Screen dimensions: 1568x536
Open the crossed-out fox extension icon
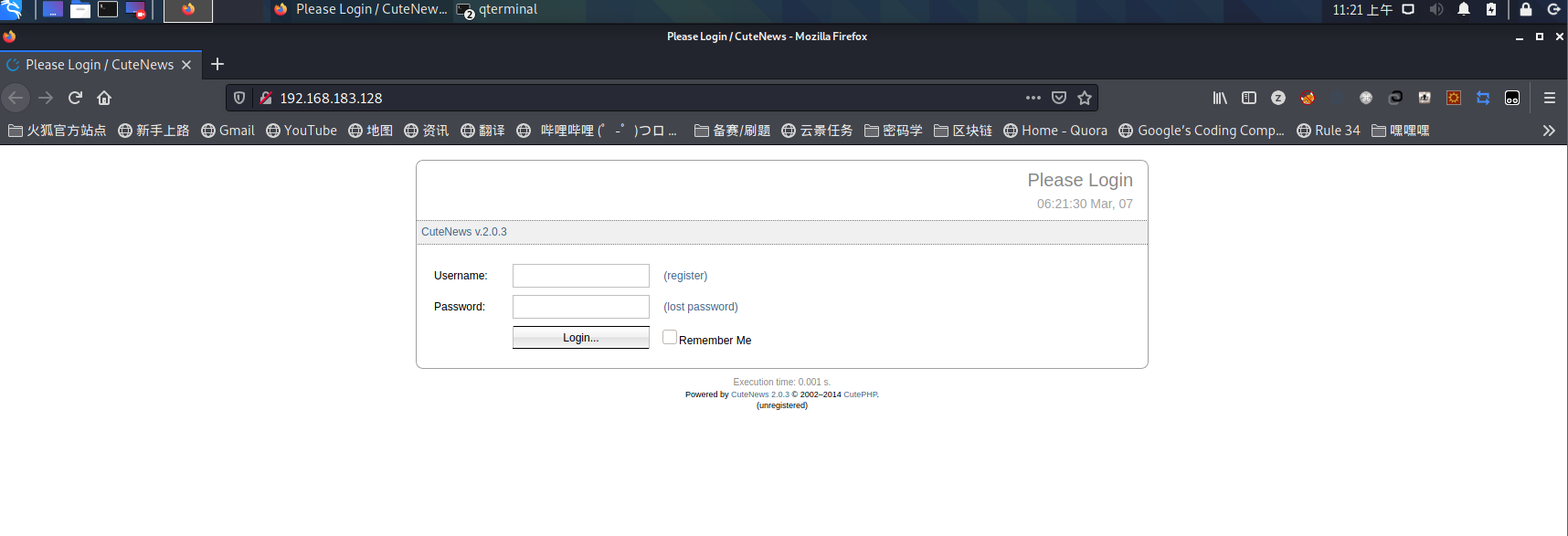(x=1308, y=98)
